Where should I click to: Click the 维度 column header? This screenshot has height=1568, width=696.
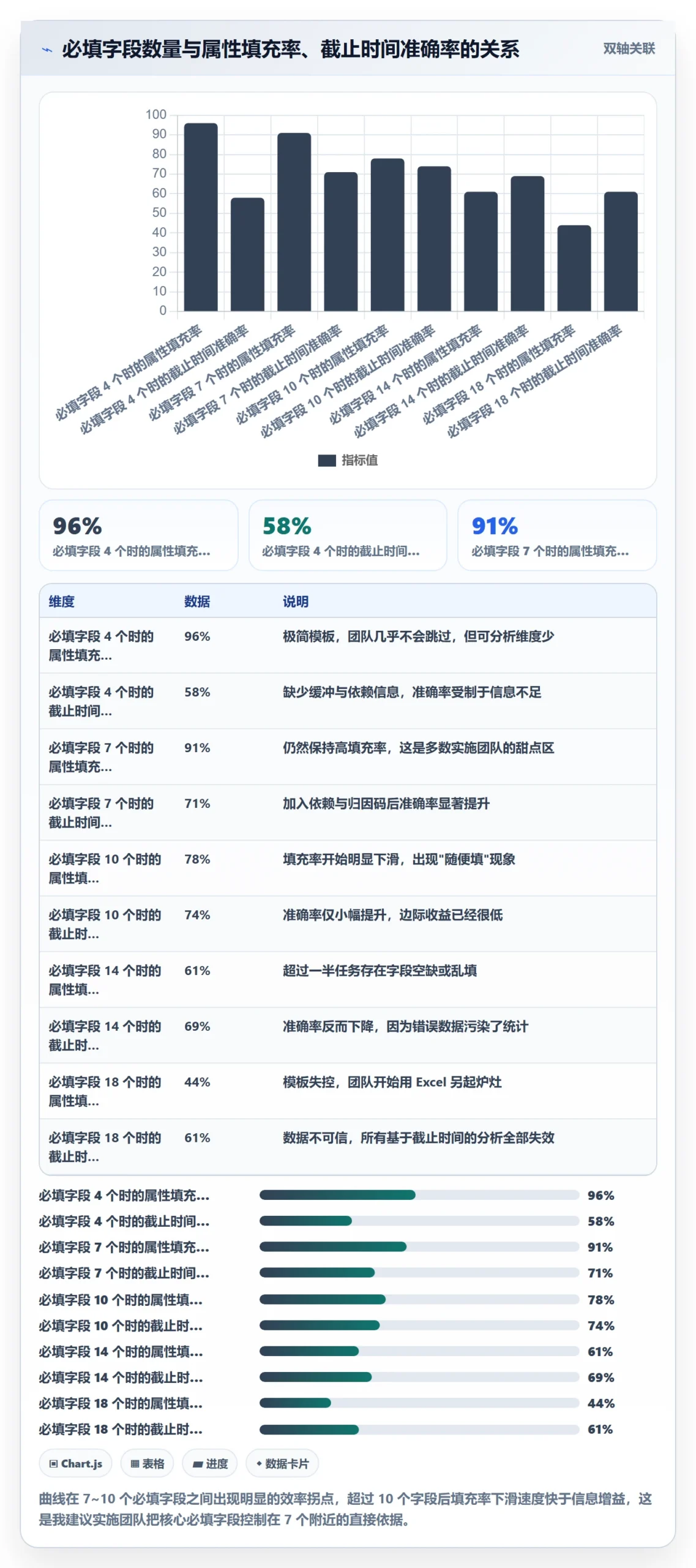tap(61, 601)
